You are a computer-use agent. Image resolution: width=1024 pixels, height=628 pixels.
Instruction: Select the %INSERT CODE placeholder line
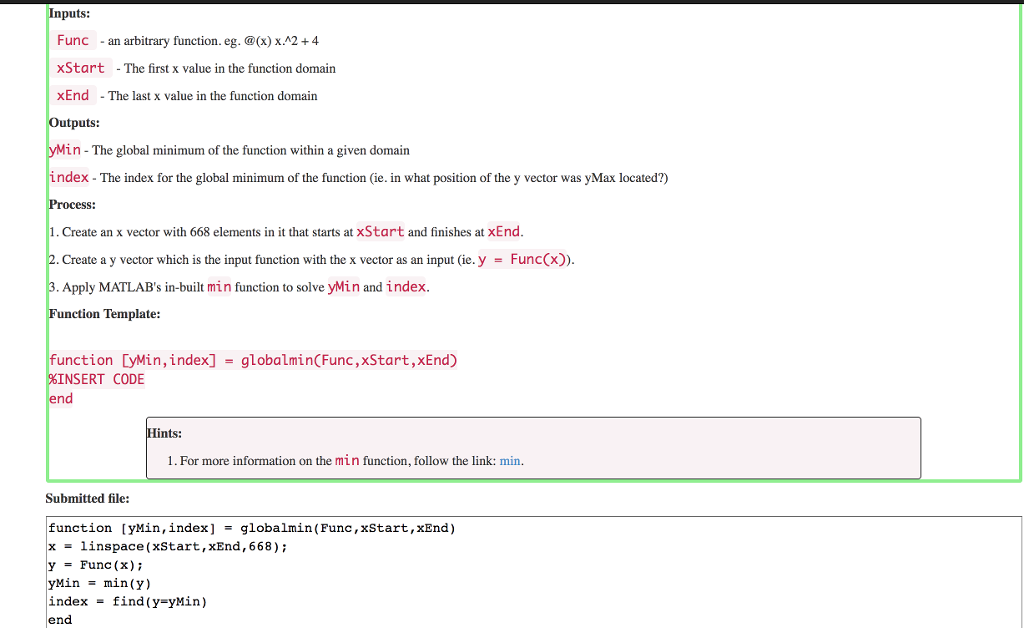pyautogui.click(x=96, y=379)
